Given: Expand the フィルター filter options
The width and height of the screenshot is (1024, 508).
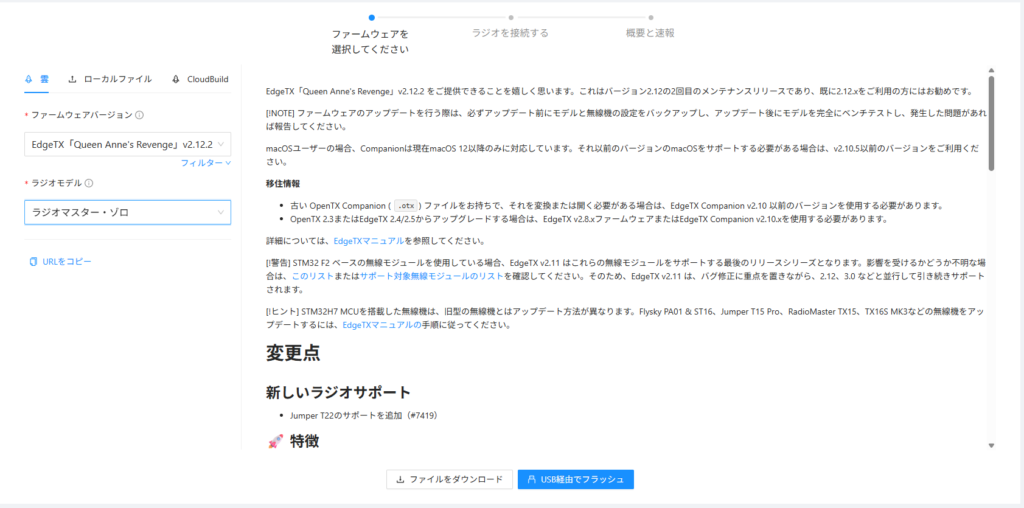Looking at the screenshot, I should [206, 163].
